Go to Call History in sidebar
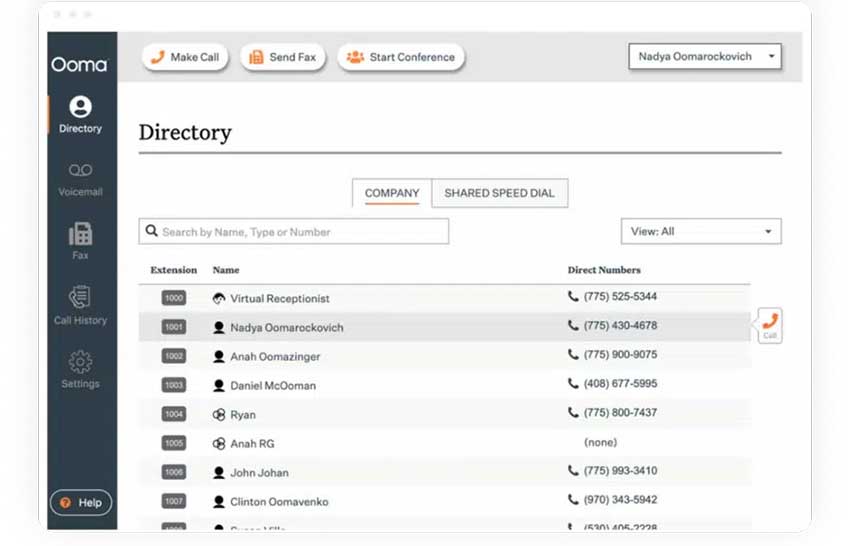The width and height of the screenshot is (850, 546). 80,305
